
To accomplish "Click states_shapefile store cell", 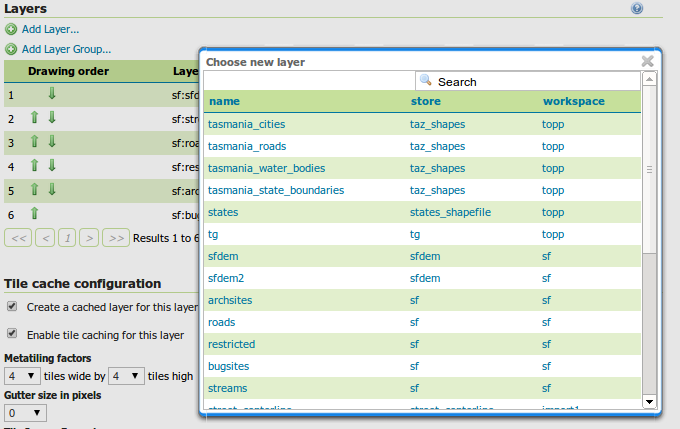I will coord(450,213).
